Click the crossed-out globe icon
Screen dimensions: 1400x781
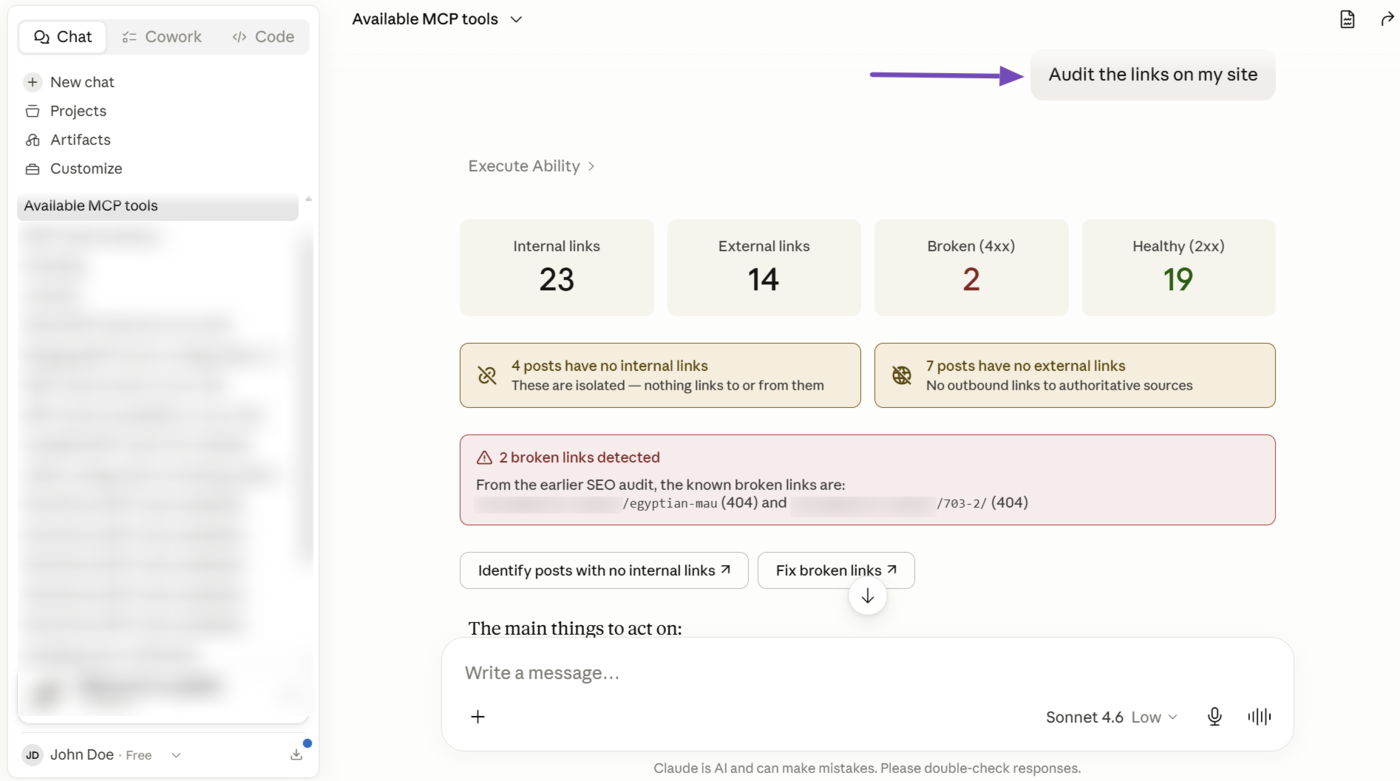(x=902, y=376)
